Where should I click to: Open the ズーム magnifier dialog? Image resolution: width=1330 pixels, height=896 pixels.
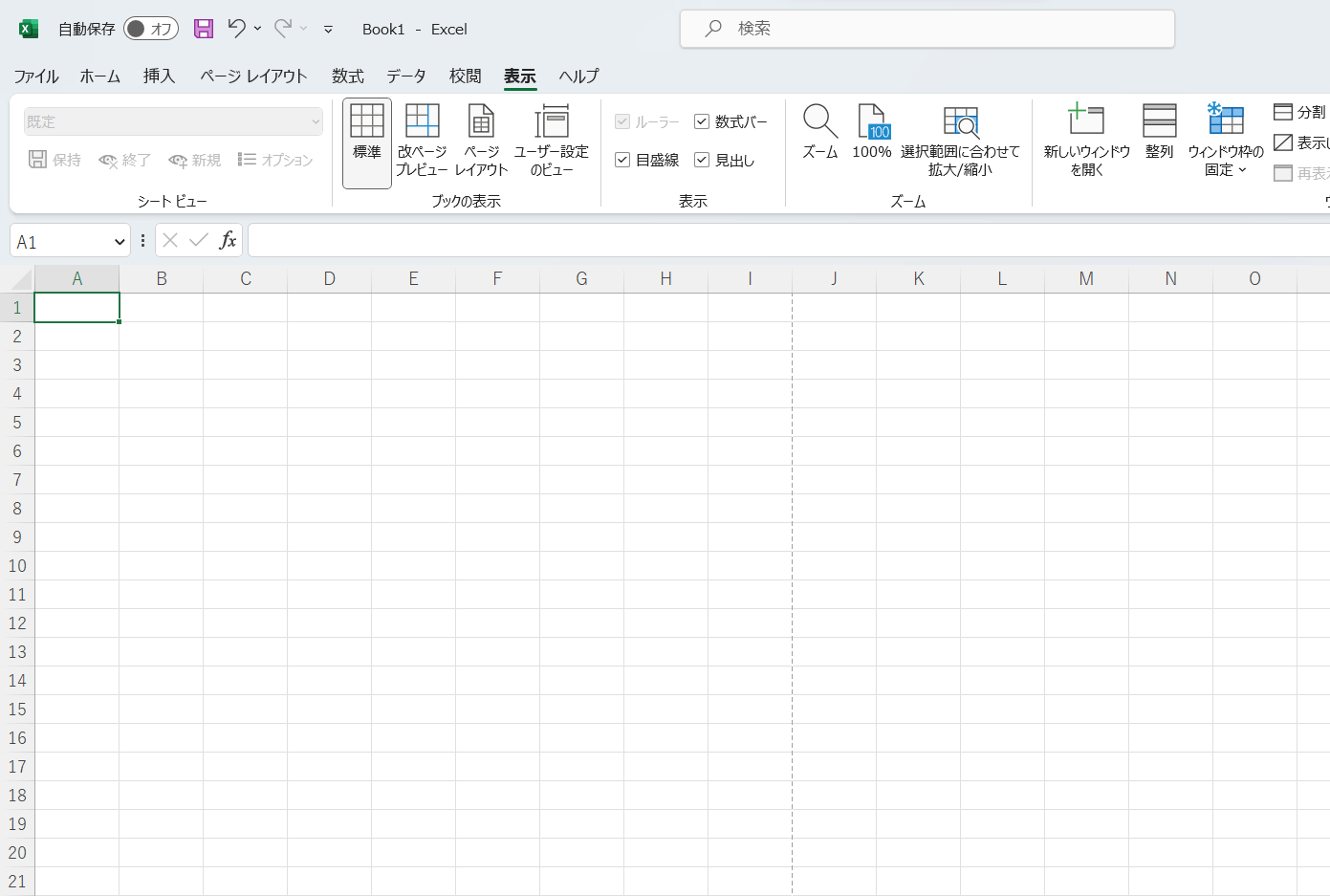(820, 133)
